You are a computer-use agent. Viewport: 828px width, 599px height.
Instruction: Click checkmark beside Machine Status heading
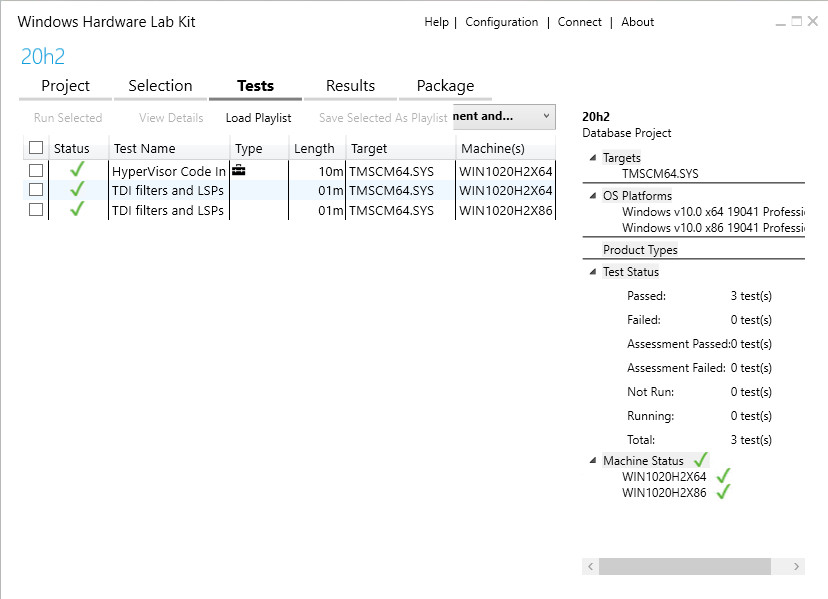(701, 460)
